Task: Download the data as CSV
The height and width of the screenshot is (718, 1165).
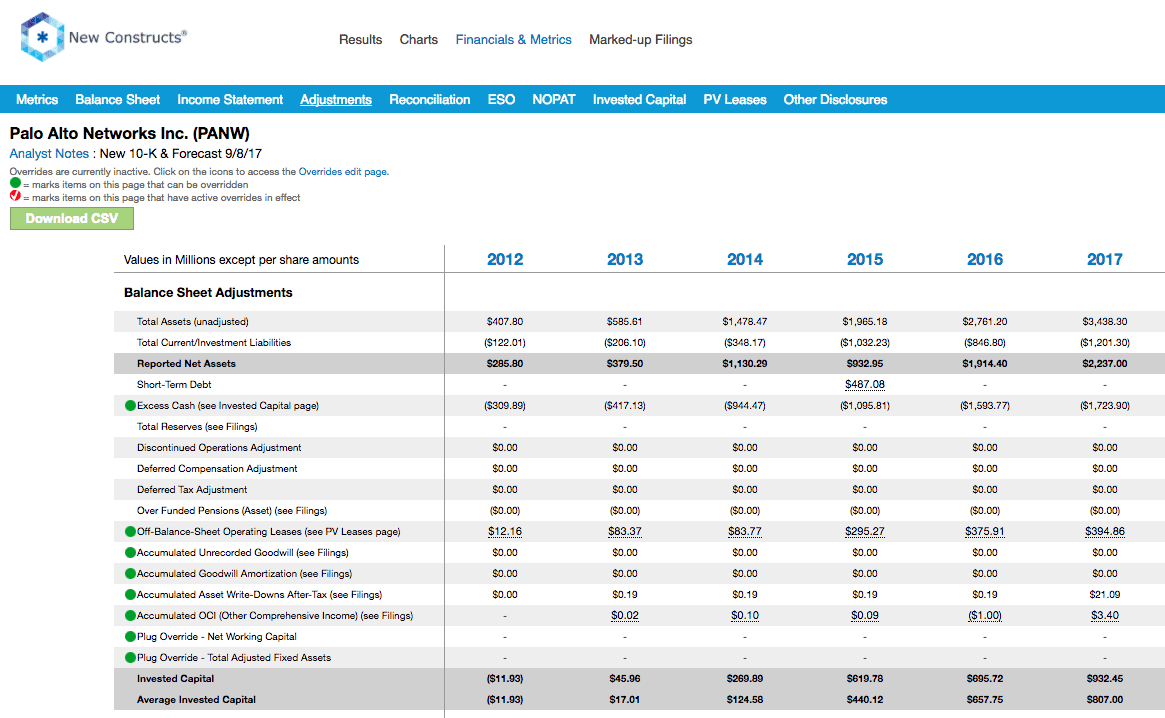Action: pyautogui.click(x=72, y=219)
